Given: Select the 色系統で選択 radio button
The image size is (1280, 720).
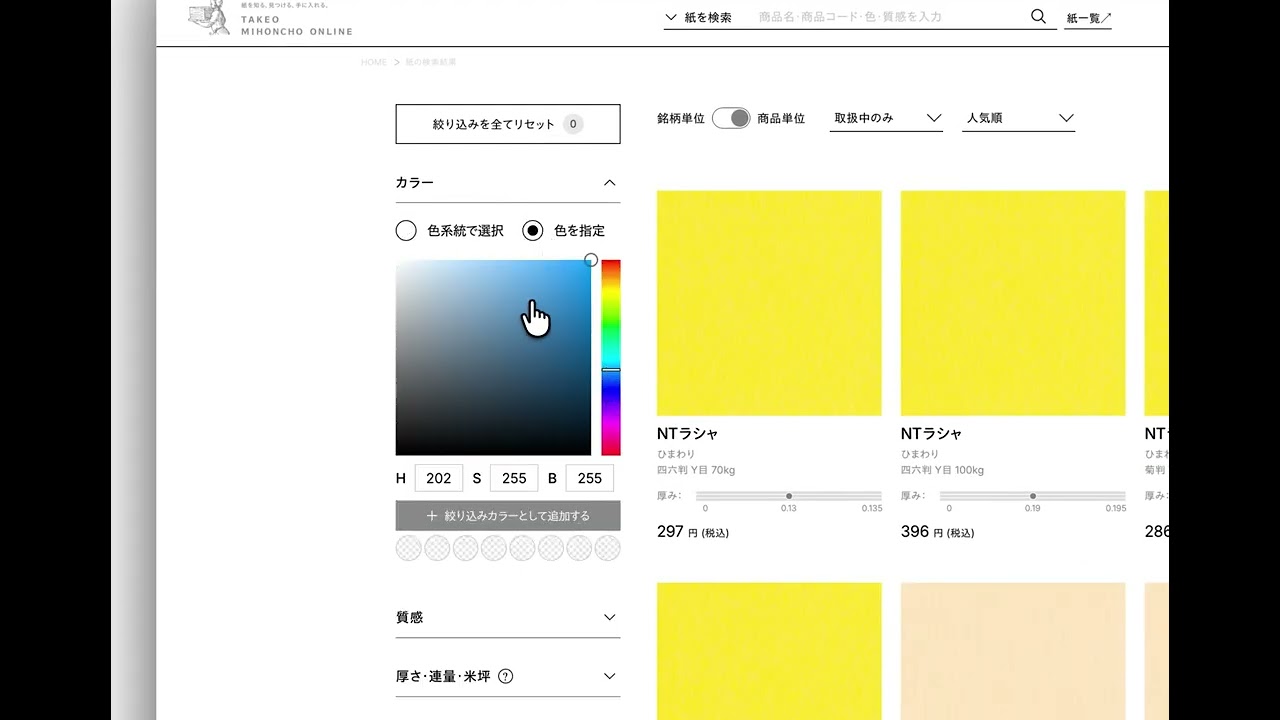Looking at the screenshot, I should (406, 231).
